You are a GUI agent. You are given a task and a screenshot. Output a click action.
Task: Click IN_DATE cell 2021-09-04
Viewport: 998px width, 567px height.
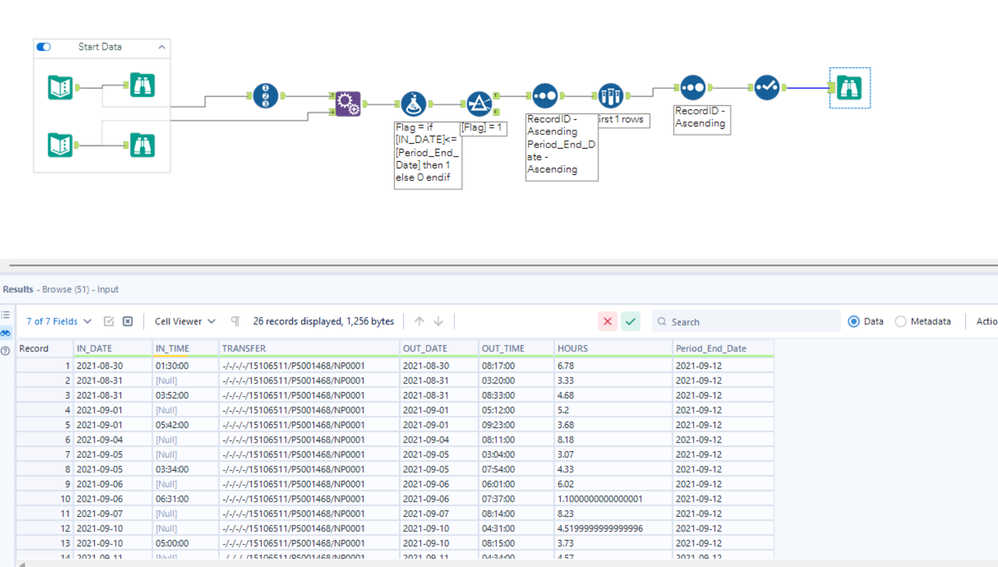tap(113, 440)
